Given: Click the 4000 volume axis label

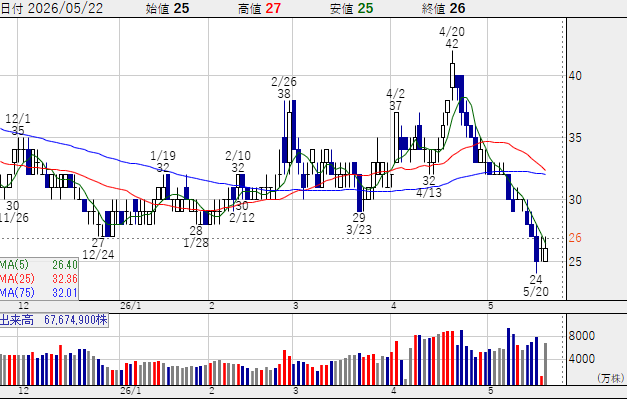Looking at the screenshot, I should point(581,359).
